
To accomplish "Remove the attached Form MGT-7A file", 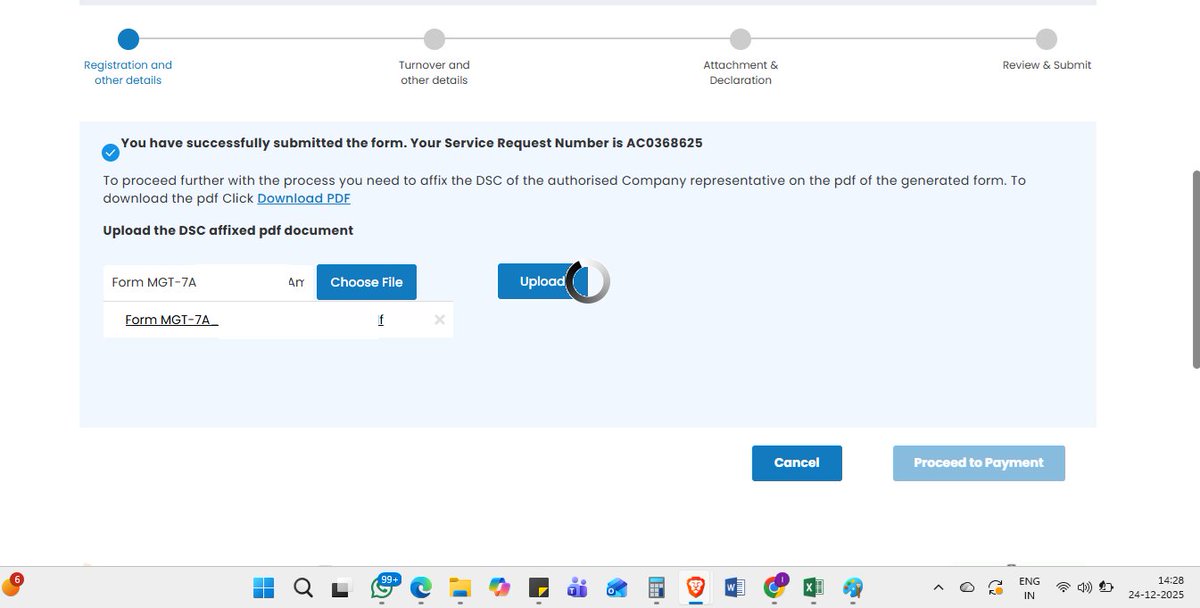I will point(439,320).
